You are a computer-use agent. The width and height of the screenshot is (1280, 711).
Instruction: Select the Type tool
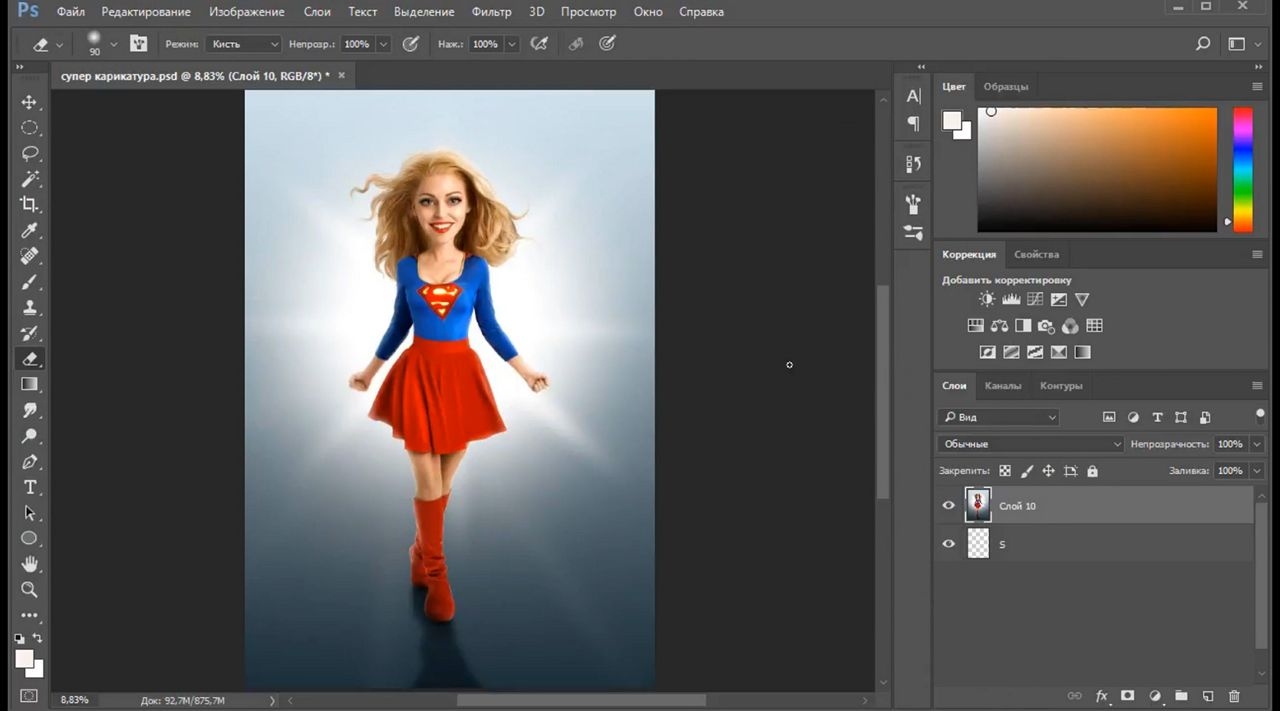(29, 487)
